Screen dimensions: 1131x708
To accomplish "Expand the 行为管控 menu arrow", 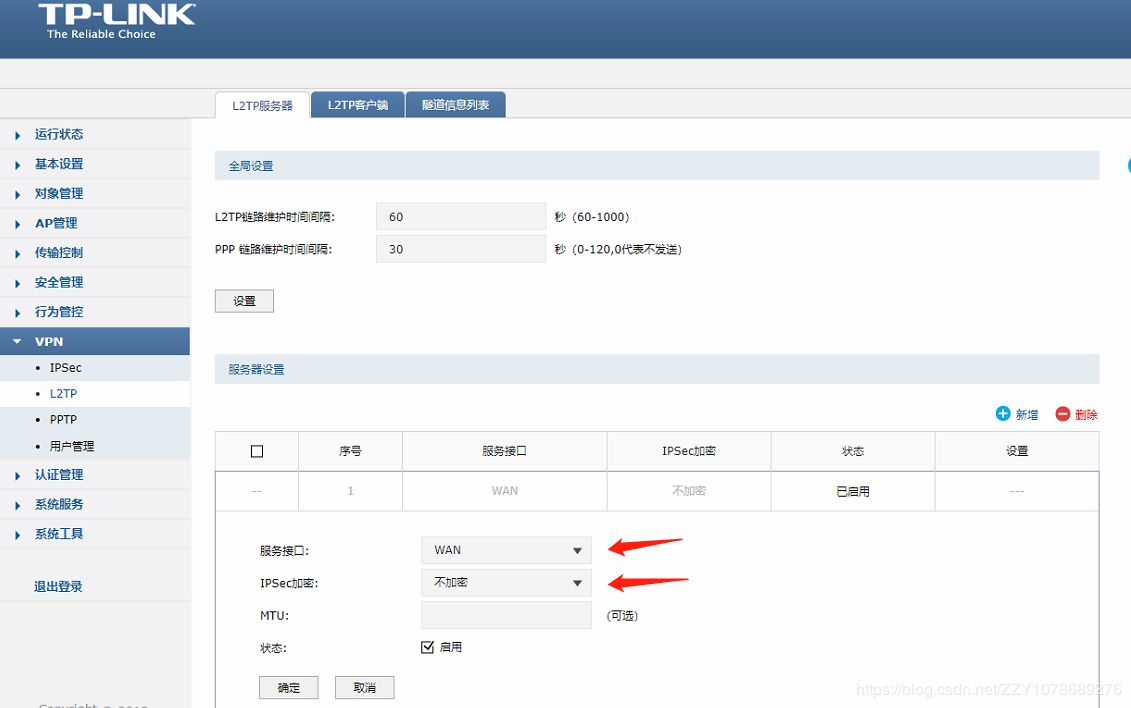I will pyautogui.click(x=17, y=312).
